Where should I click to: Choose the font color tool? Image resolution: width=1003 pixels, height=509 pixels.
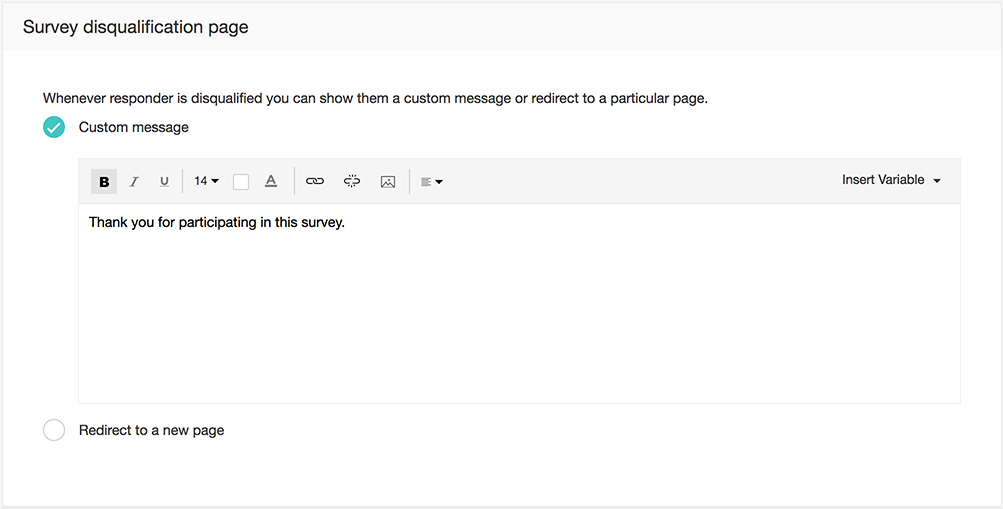[x=271, y=182]
